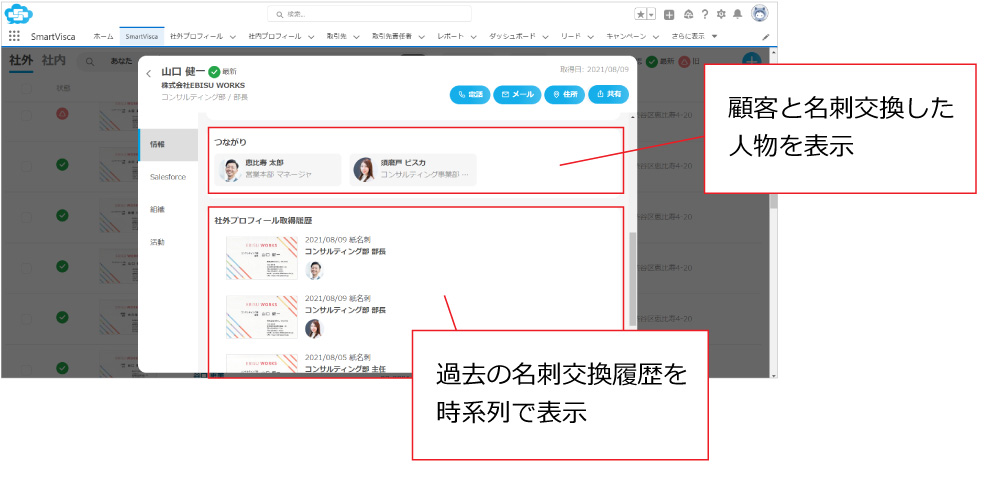Tick the select-all checkbox beside 状態 header
Screen dimensions: 1000x484
click(x=26, y=88)
